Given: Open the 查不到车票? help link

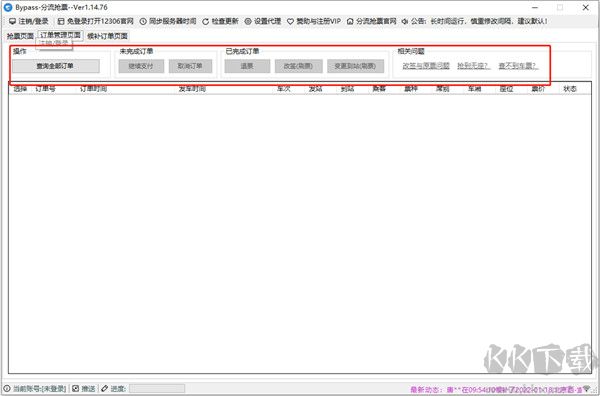Looking at the screenshot, I should click(x=519, y=66).
